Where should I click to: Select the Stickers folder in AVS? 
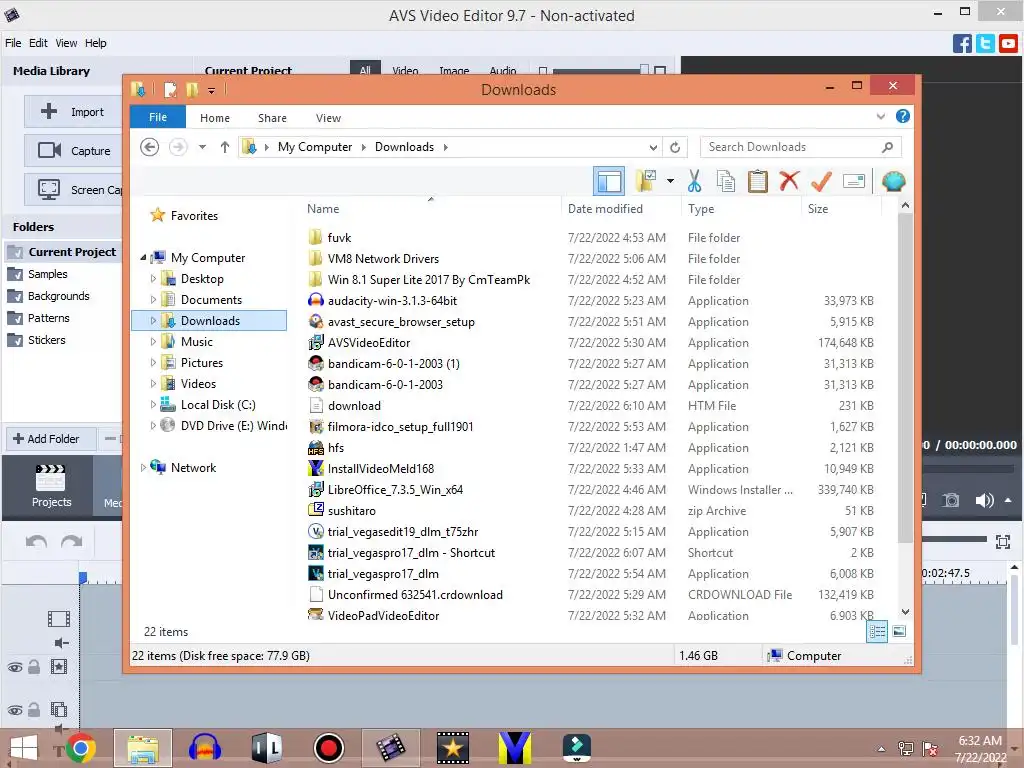46,340
